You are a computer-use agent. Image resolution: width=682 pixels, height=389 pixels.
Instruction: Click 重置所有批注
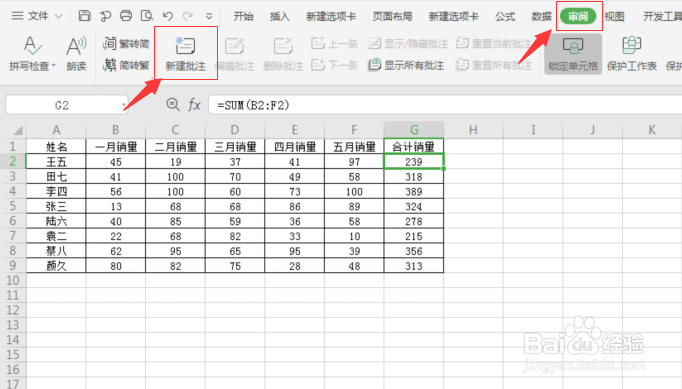pos(494,65)
